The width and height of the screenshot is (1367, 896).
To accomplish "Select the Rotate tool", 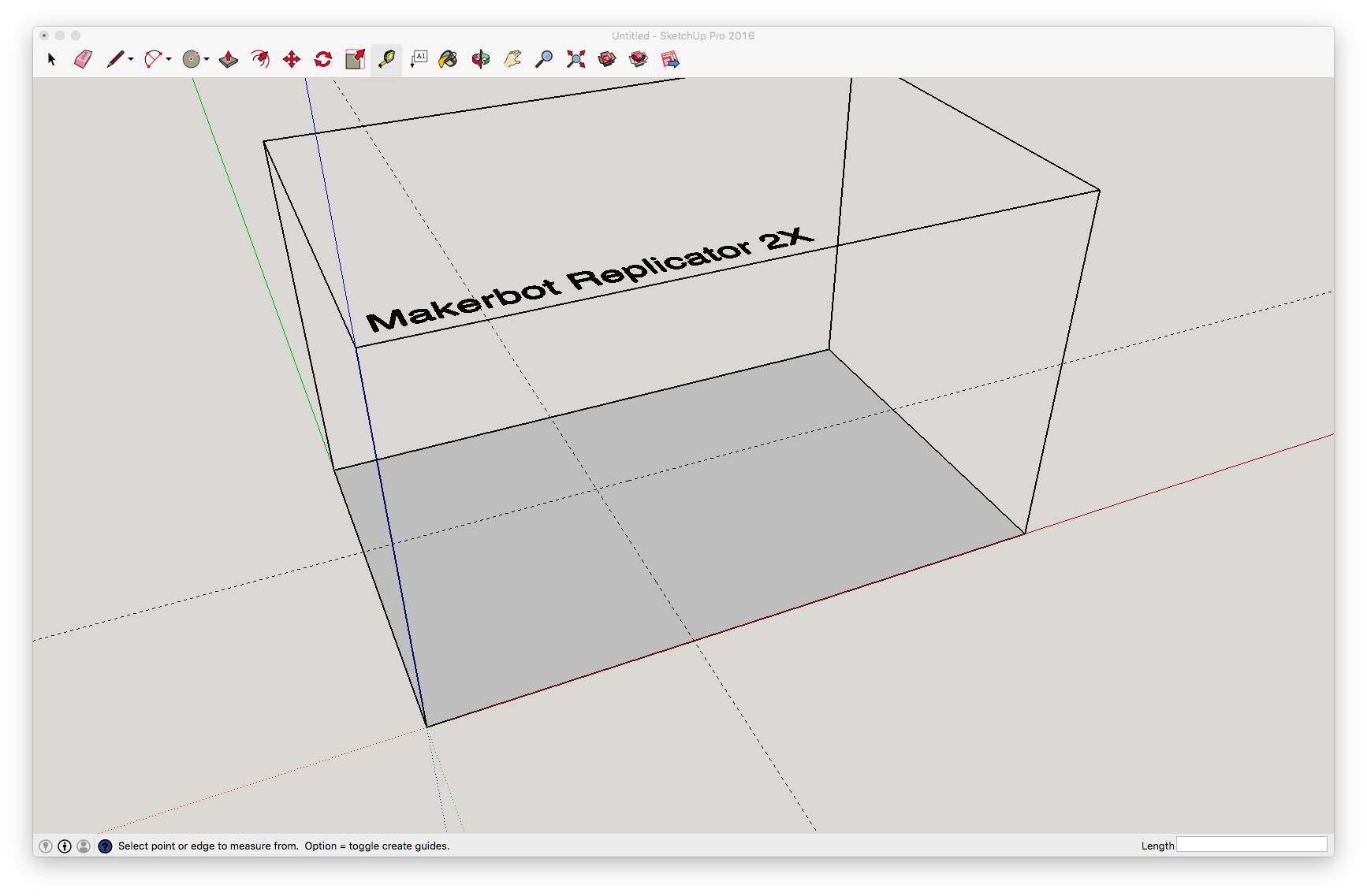I will click(323, 59).
